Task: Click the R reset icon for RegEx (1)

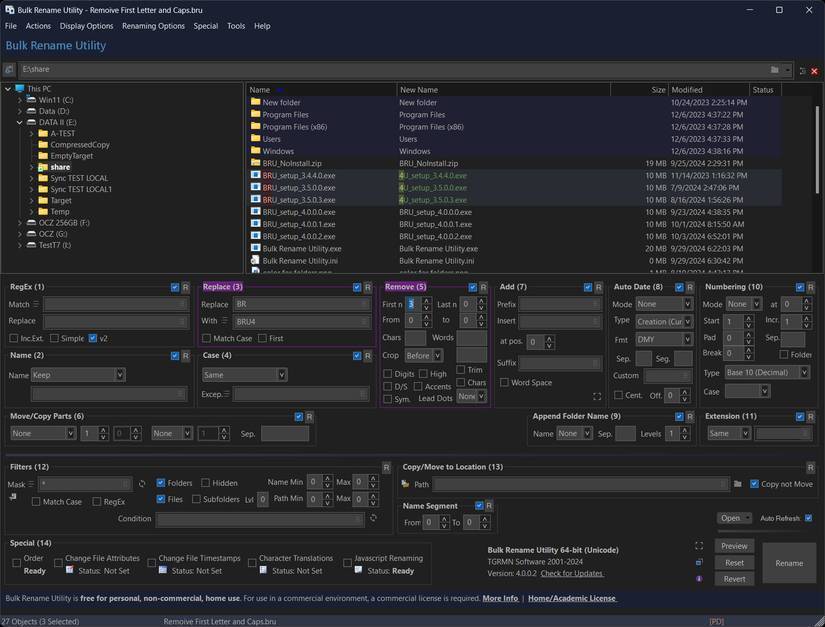Action: (185, 287)
